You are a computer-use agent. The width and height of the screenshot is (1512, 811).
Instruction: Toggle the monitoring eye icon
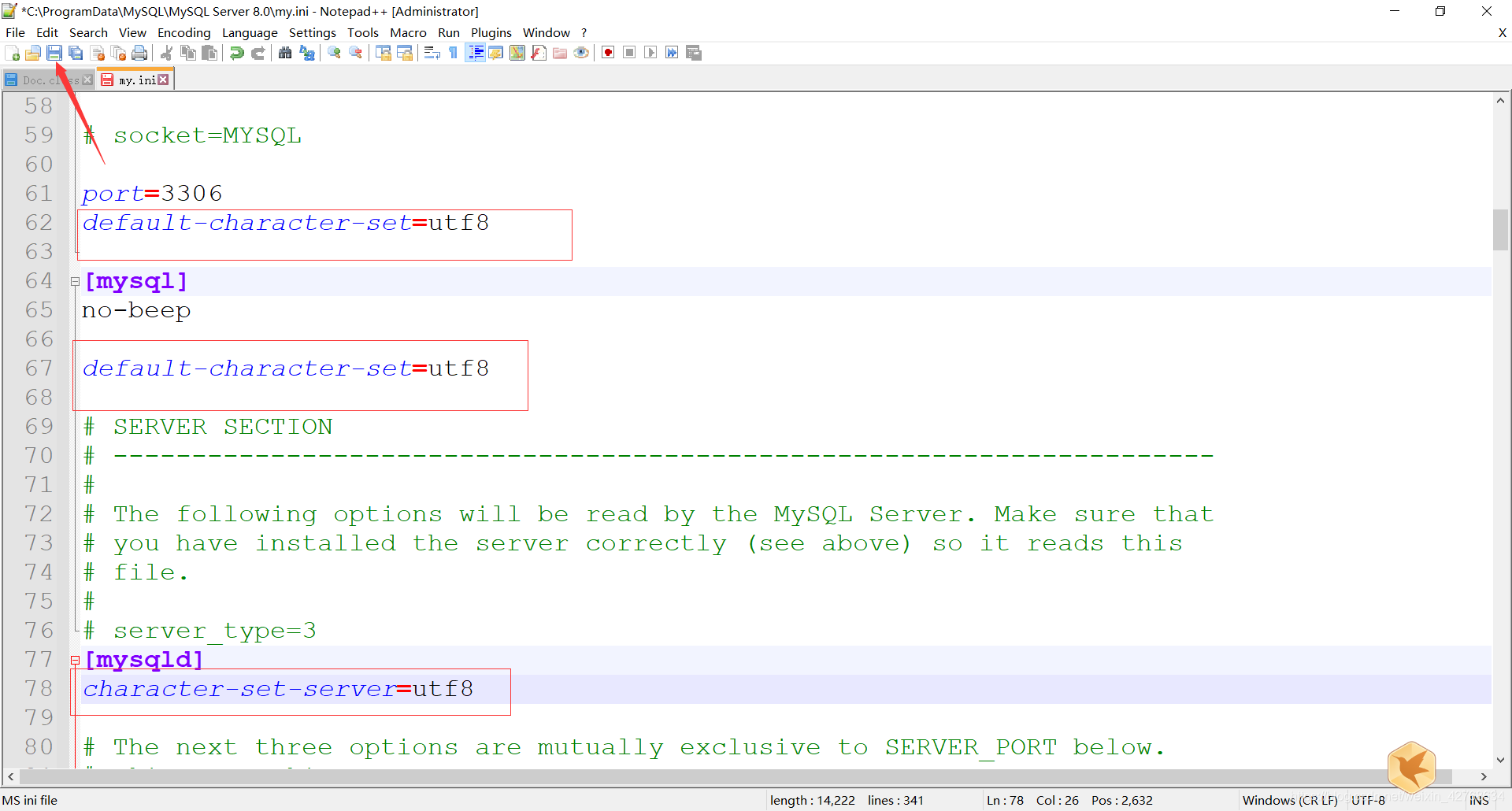[581, 53]
